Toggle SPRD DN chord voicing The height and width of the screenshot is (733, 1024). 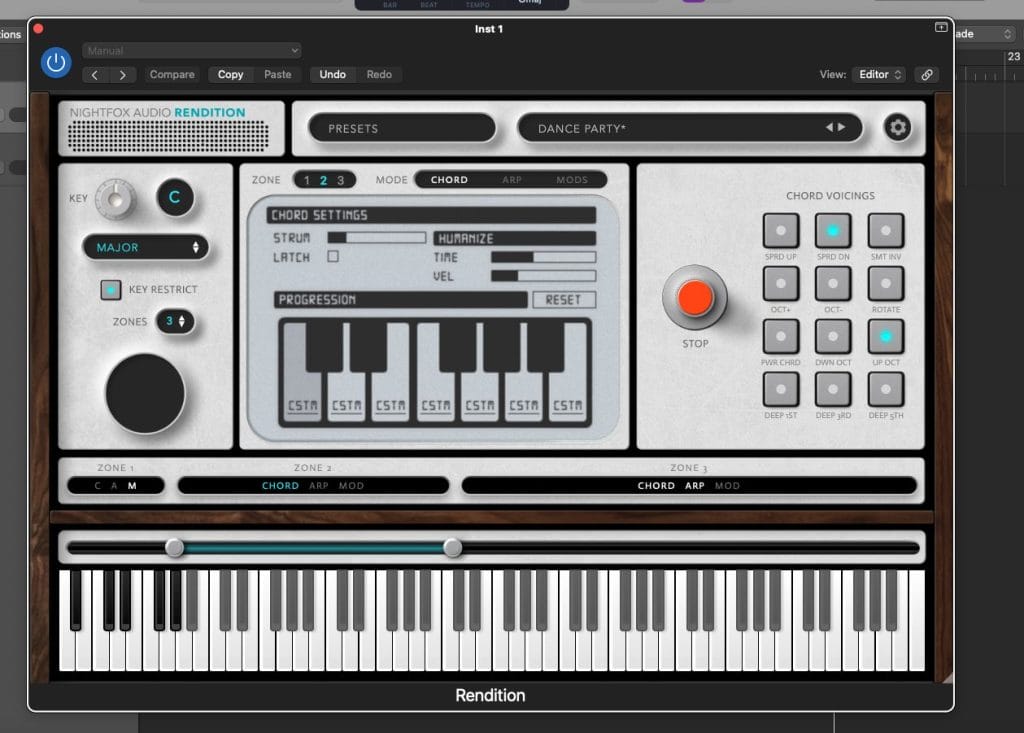[833, 231]
